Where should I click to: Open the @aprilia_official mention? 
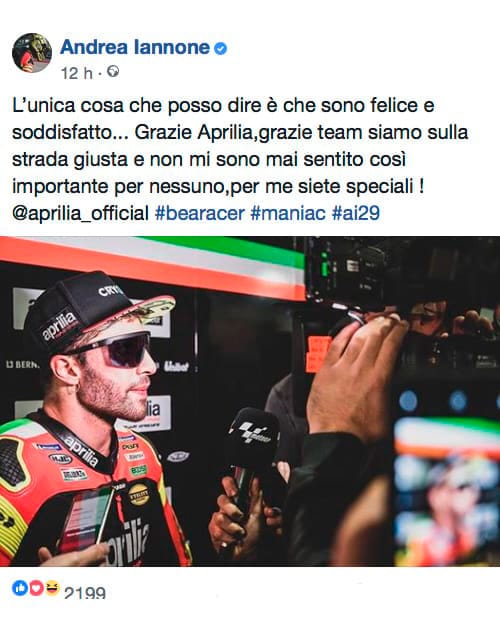click(80, 213)
